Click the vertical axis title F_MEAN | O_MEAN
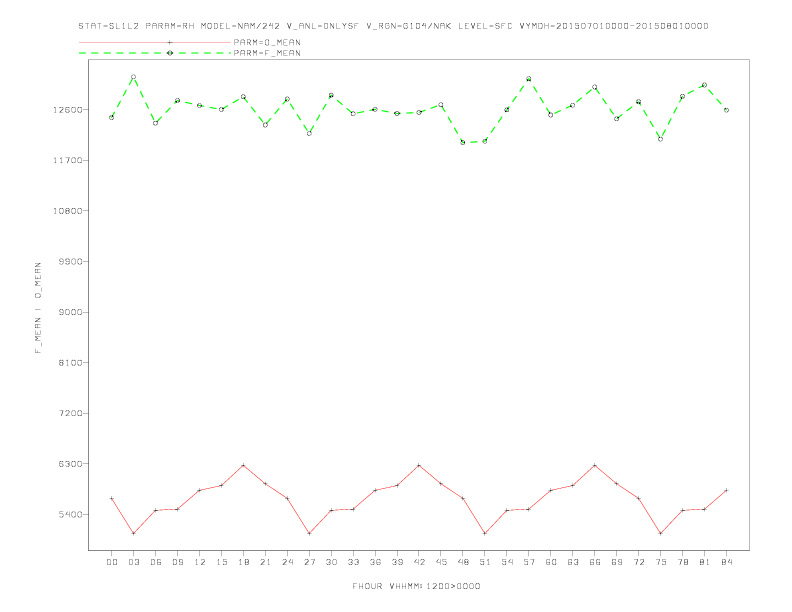The height and width of the screenshot is (612, 792). point(38,308)
